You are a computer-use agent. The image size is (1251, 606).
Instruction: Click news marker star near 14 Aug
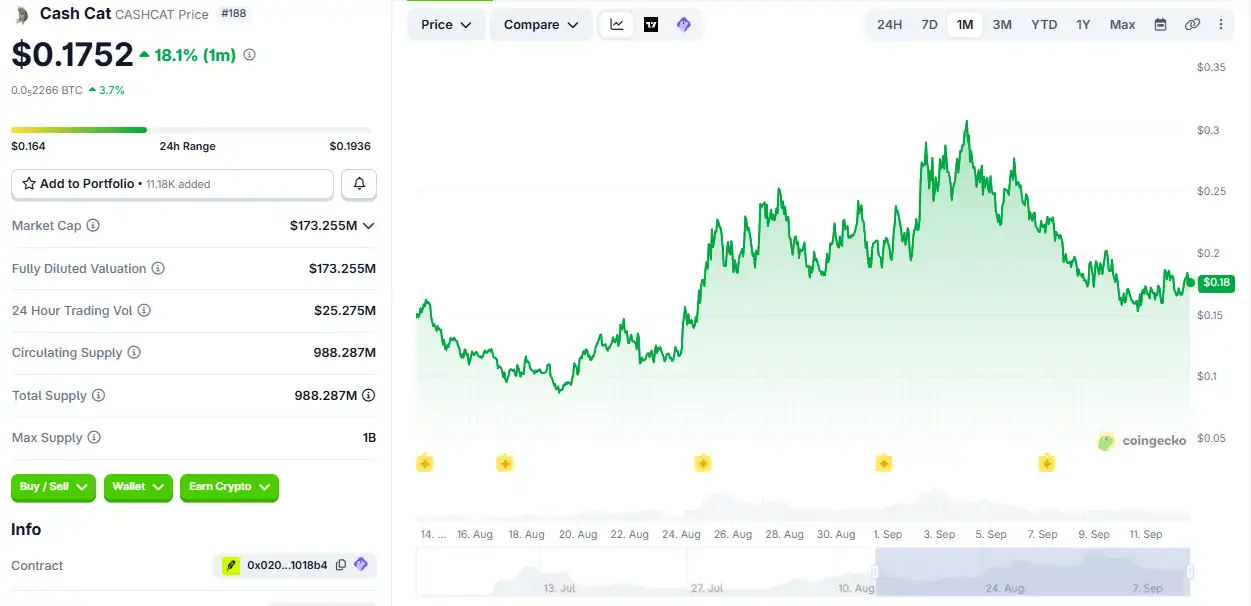tap(425, 463)
